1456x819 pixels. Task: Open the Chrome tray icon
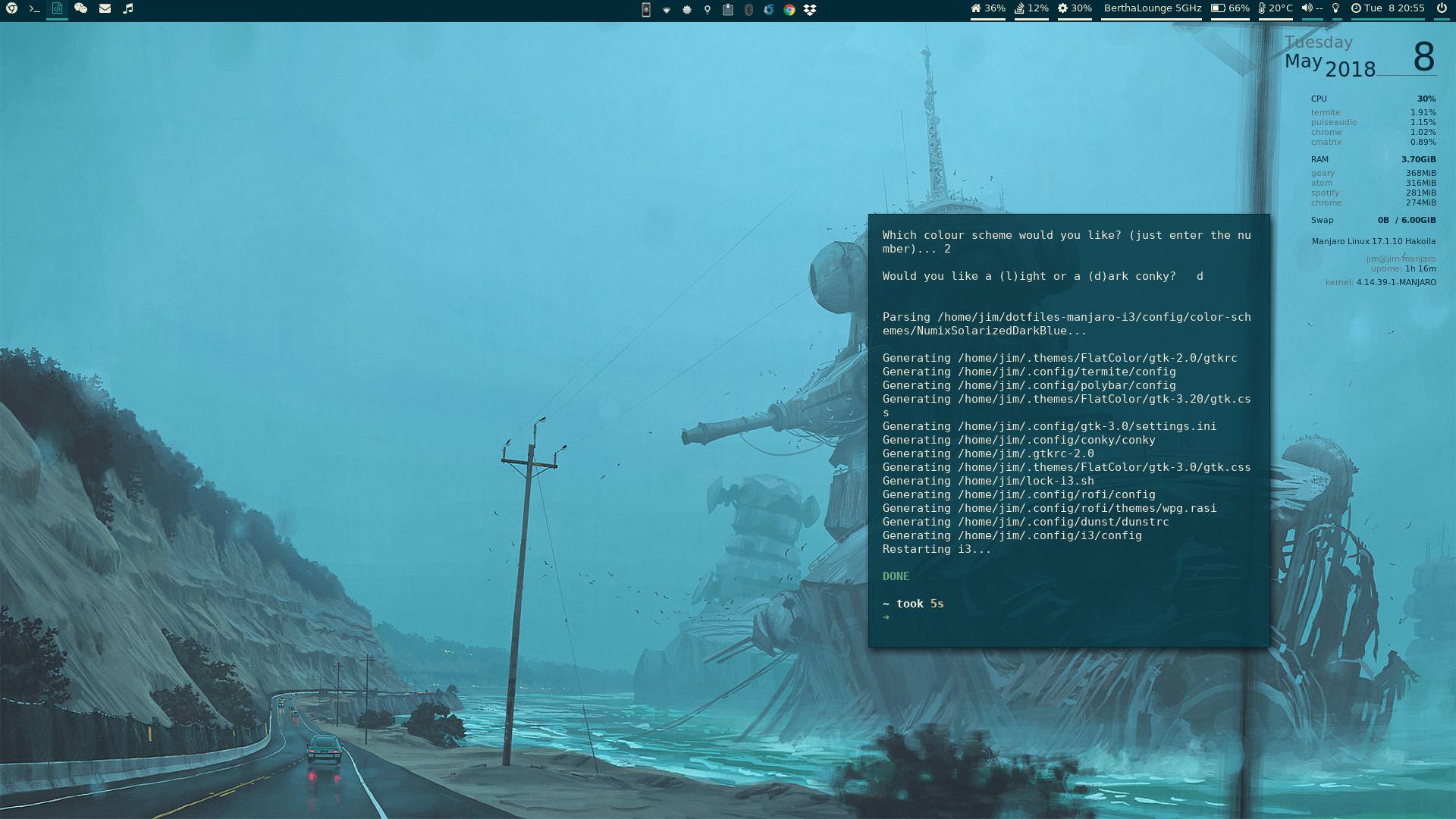[789, 10]
